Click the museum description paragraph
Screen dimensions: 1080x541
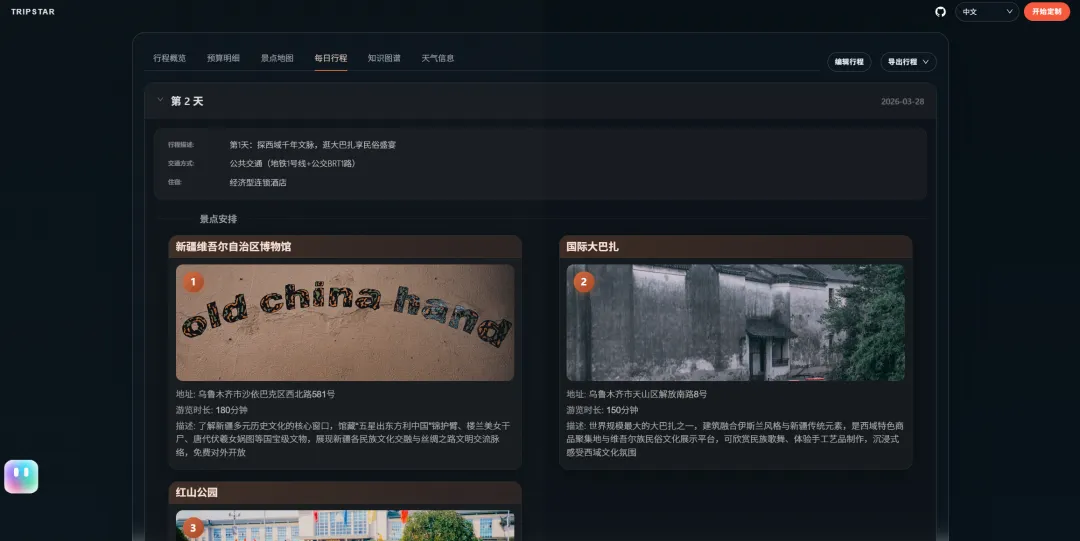343,439
